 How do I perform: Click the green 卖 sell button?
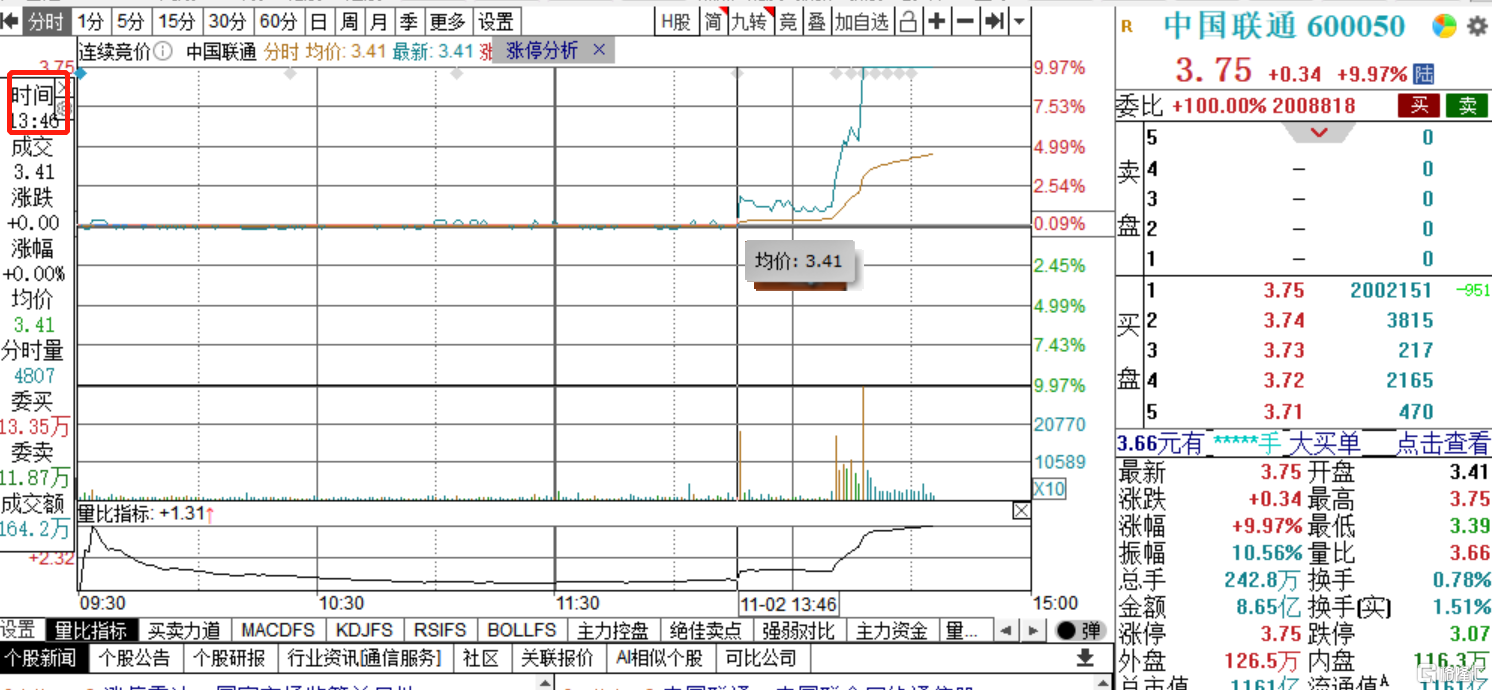1467,106
